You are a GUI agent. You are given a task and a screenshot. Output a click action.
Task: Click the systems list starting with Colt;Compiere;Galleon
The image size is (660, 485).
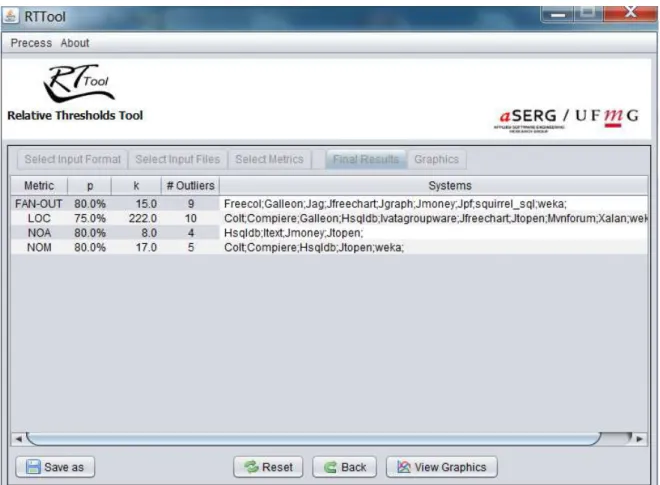coord(434,219)
